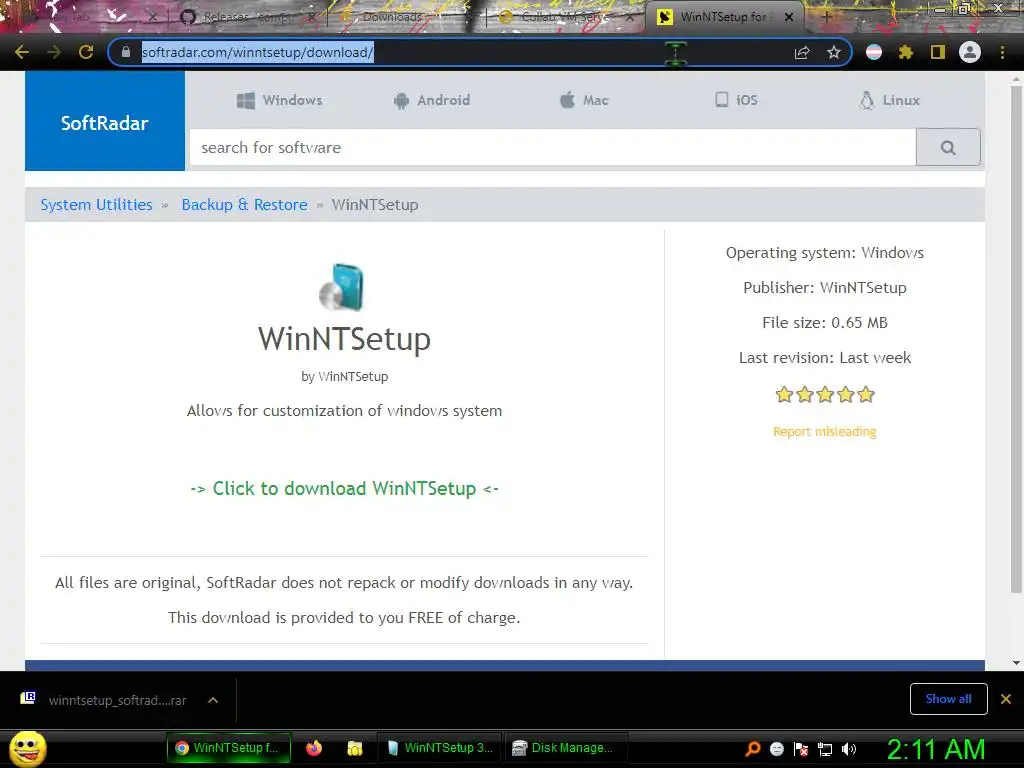Open the Android software category

(432, 100)
